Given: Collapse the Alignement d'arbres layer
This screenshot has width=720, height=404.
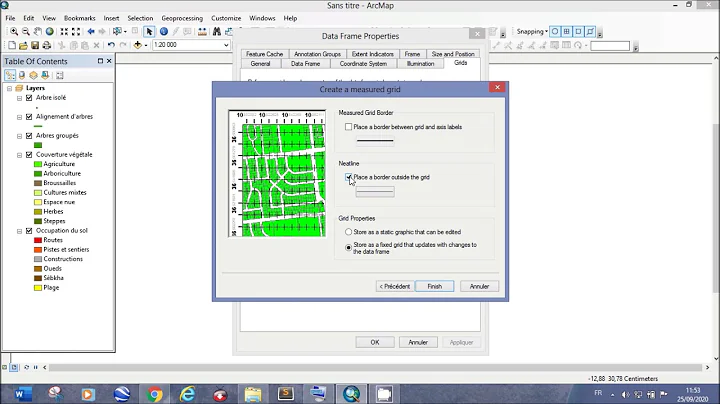Looking at the screenshot, I should 19,117.
